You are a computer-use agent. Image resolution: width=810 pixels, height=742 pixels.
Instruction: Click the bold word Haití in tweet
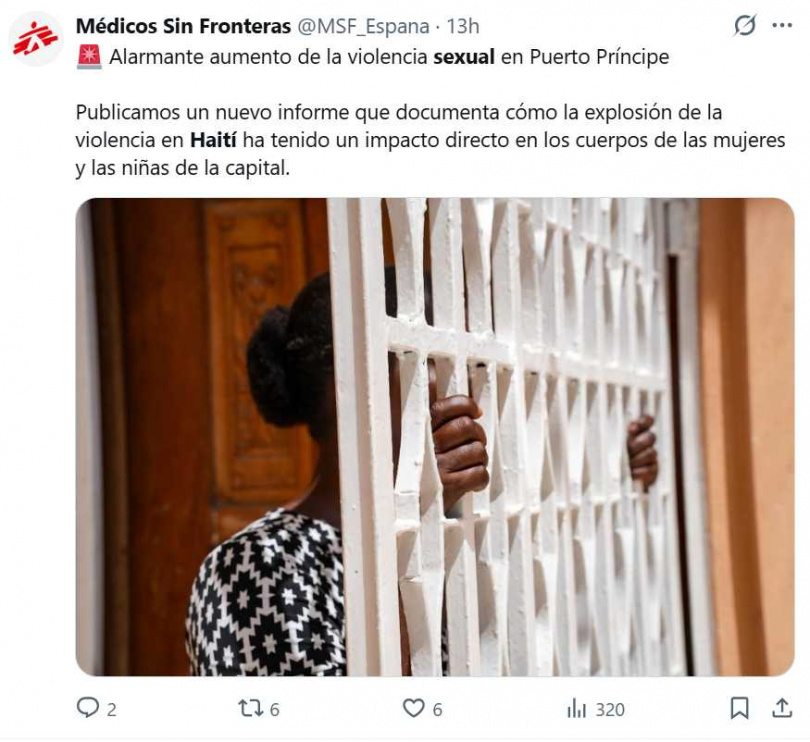point(213,140)
